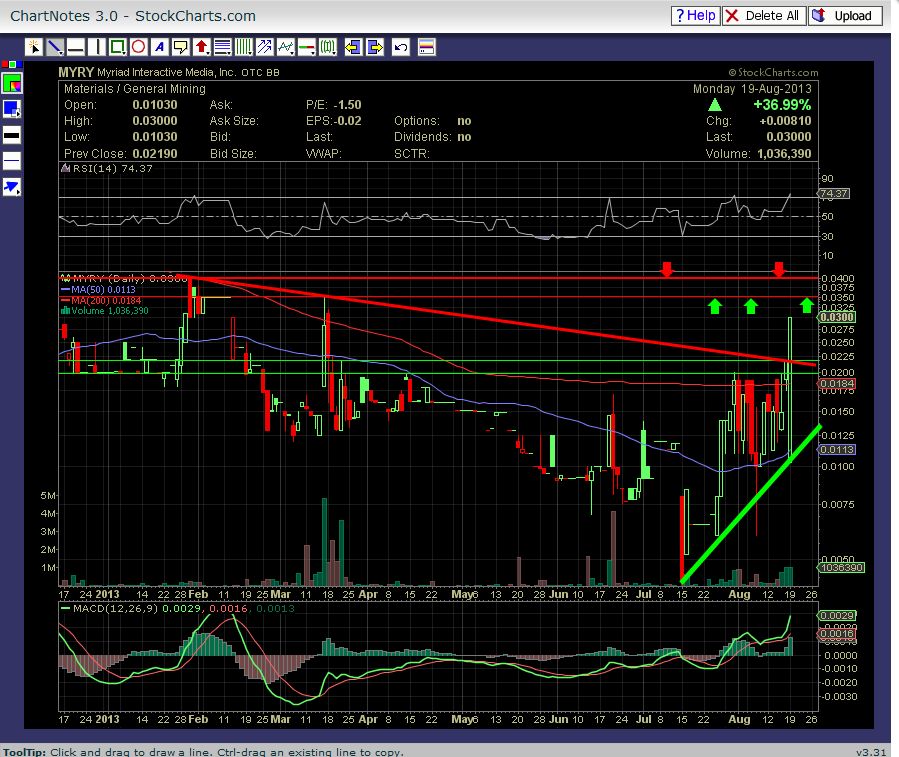Click the MACD(12,26,9) indicator label
The height and width of the screenshot is (757, 899).
pos(115,608)
